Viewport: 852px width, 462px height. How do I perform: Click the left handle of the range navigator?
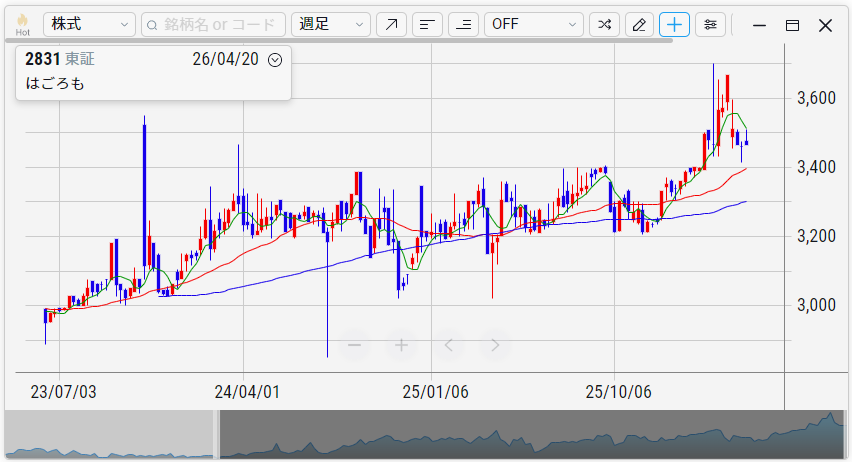[x=217, y=435]
